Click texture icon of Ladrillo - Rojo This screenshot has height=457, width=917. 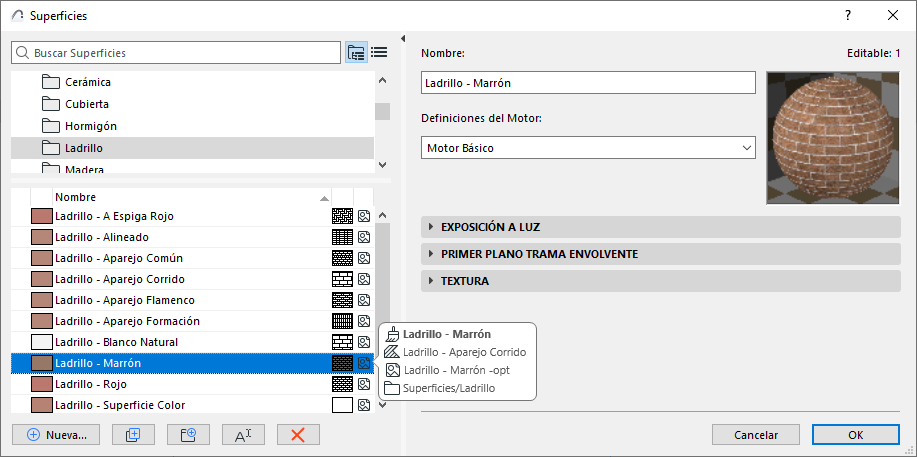[x=364, y=384]
